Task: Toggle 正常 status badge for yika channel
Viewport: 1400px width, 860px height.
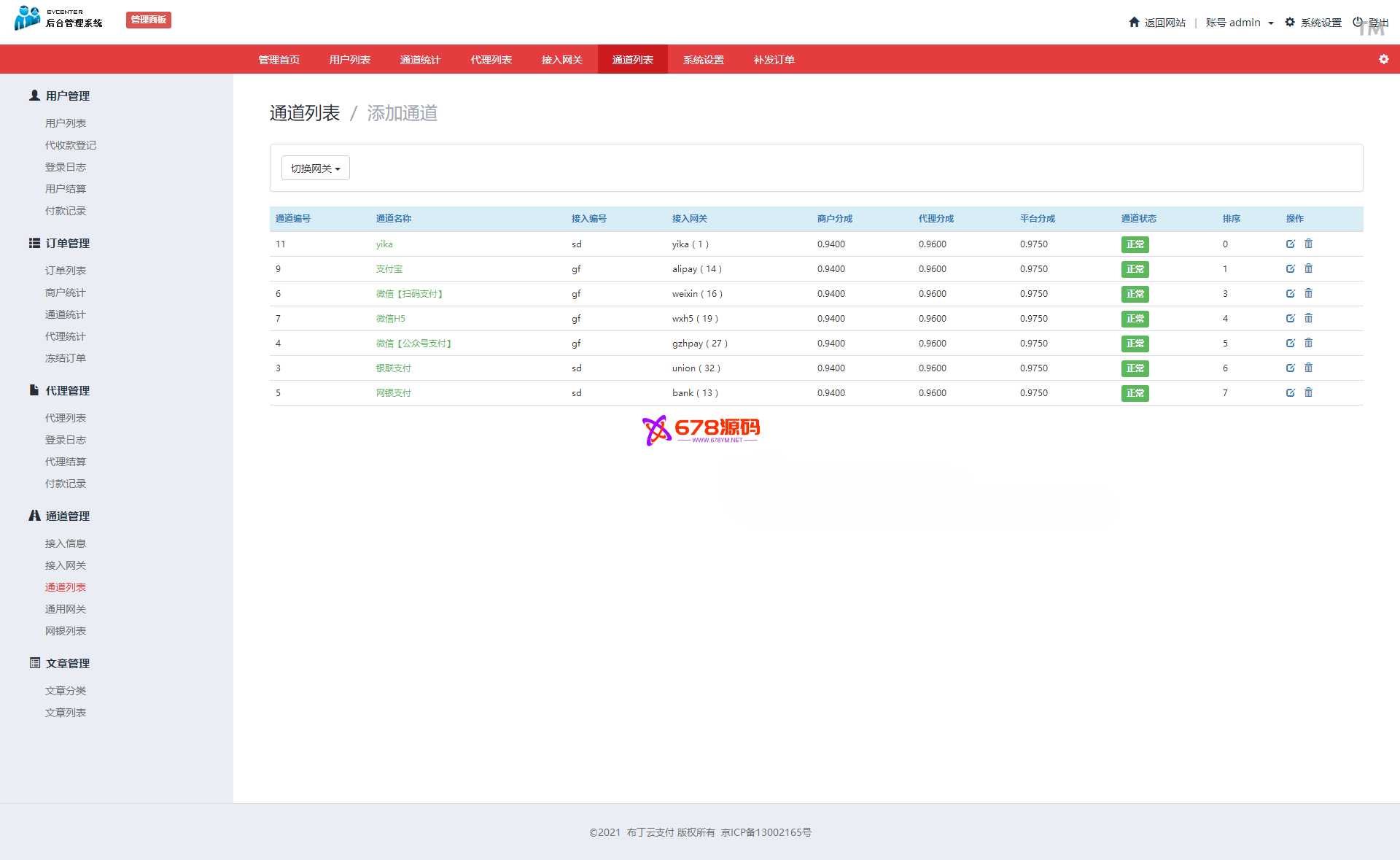Action: coord(1135,244)
